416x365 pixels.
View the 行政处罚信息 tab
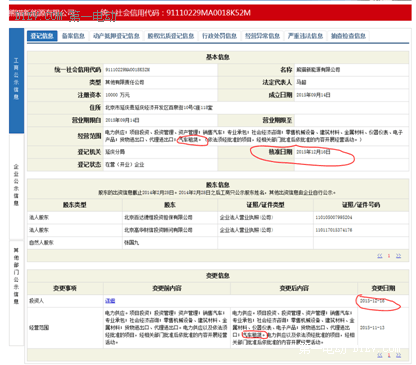220,36
